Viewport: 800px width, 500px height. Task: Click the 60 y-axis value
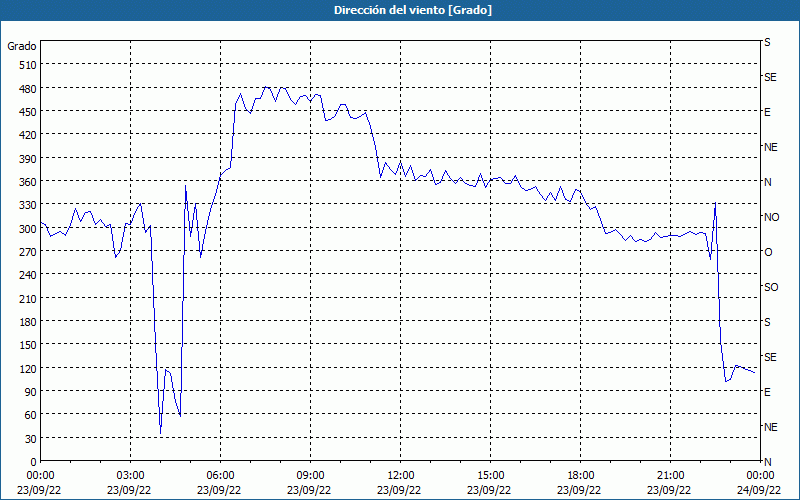(31, 416)
